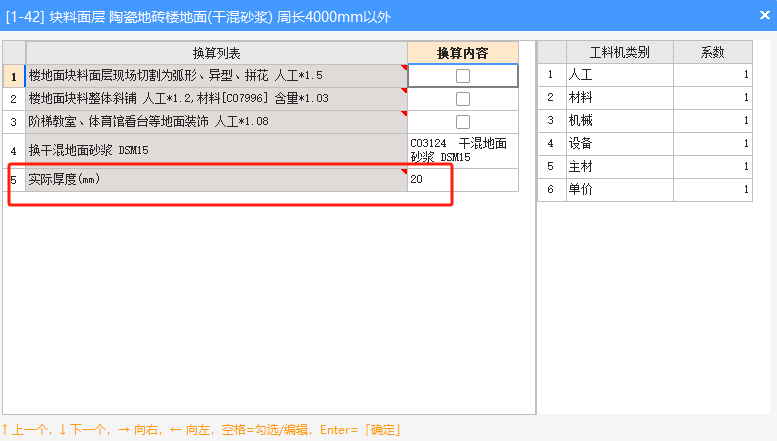
Task: Enable the 整体斜铺 conversion checkbox
Action: [x=463, y=99]
